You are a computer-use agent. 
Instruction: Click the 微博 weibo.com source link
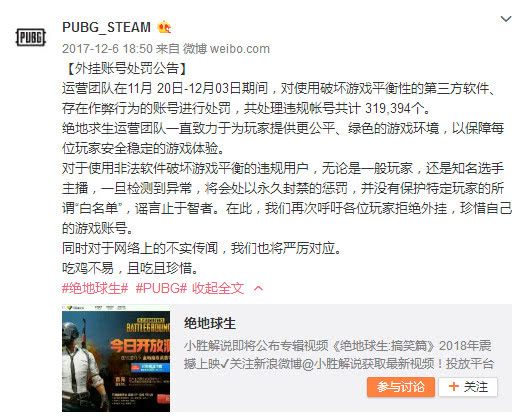point(226,49)
